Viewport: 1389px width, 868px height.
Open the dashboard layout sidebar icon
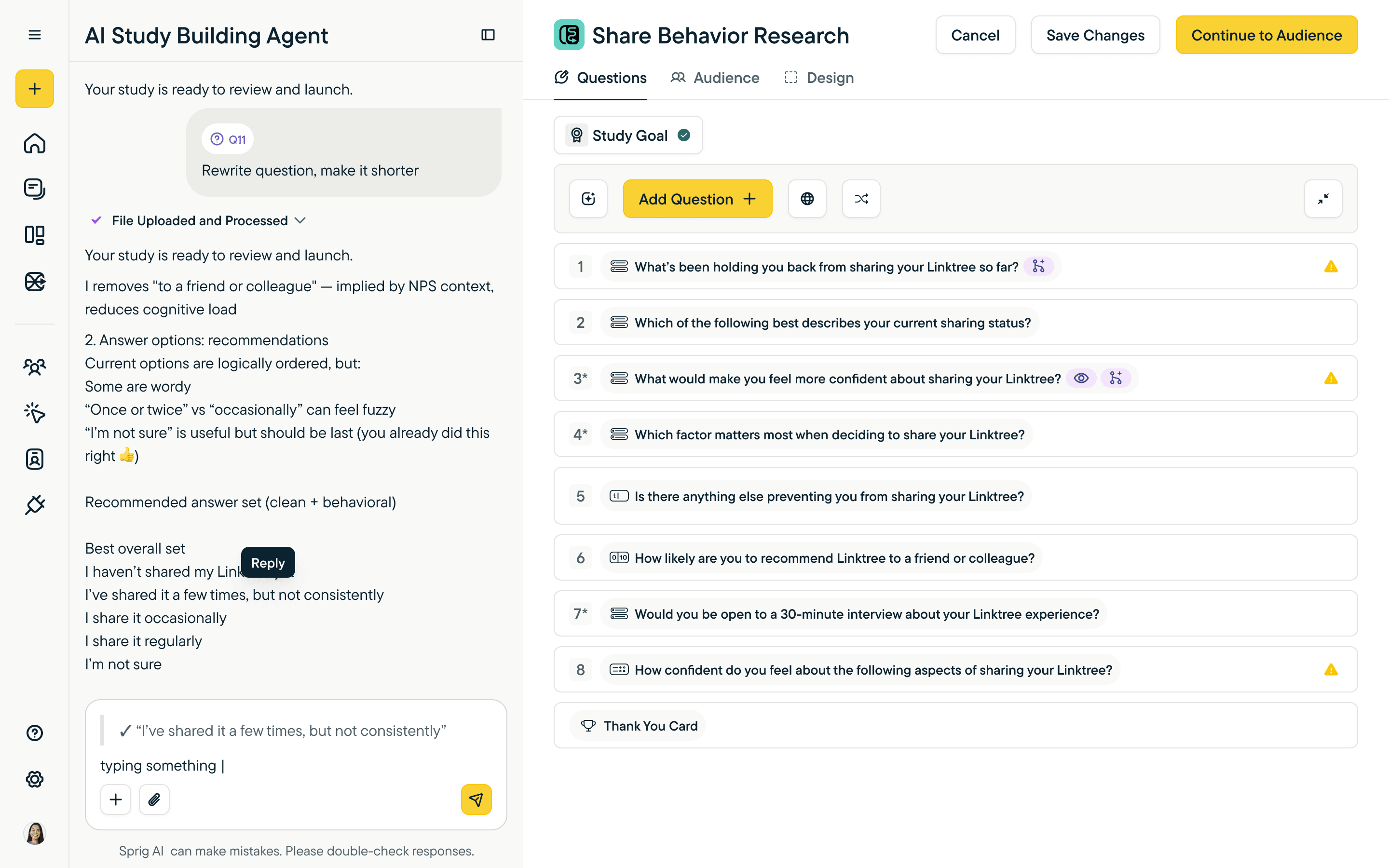click(x=34, y=235)
